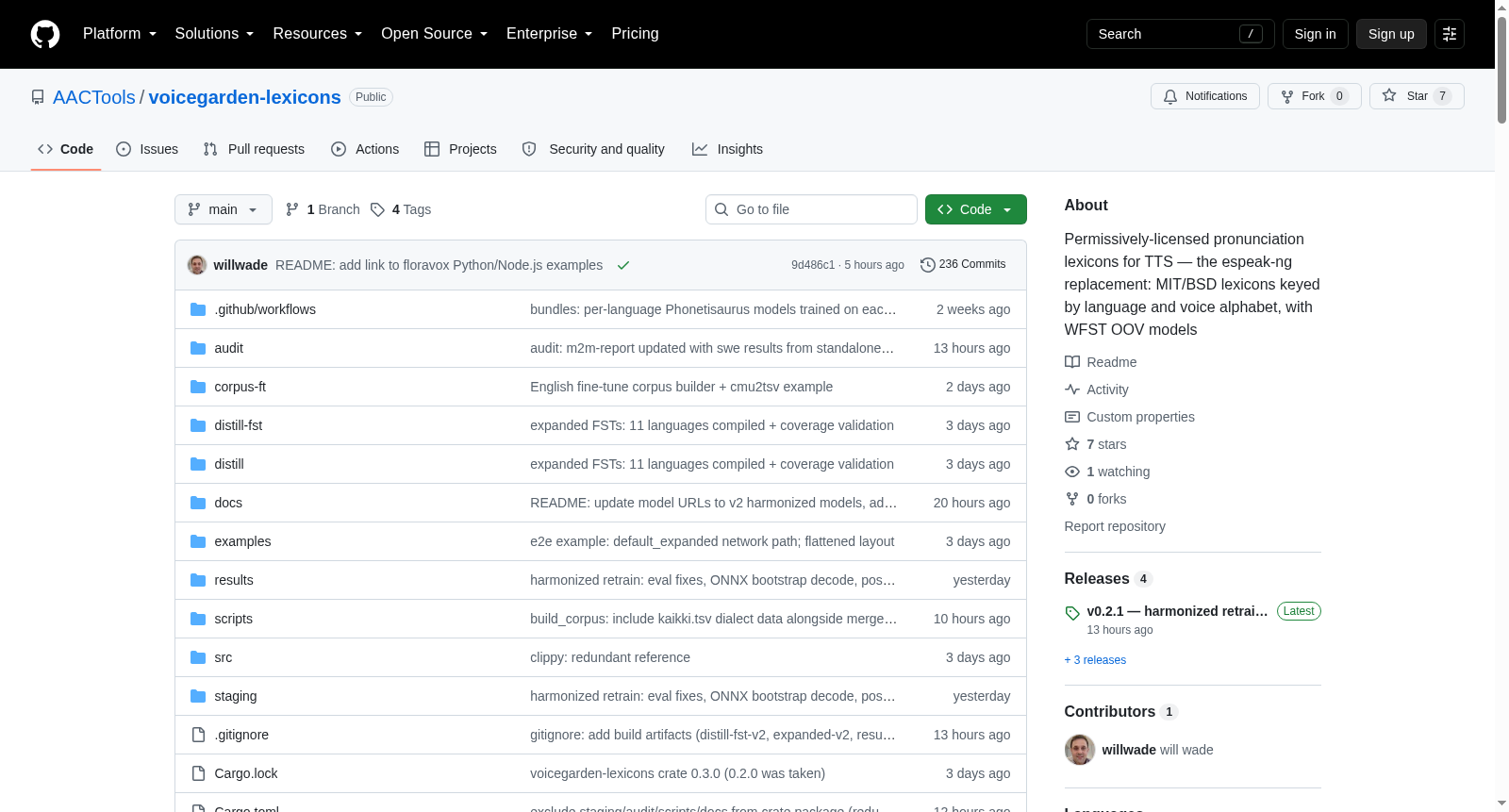Image resolution: width=1509 pixels, height=812 pixels.
Task: Click the staging folder icon
Action: click(198, 696)
